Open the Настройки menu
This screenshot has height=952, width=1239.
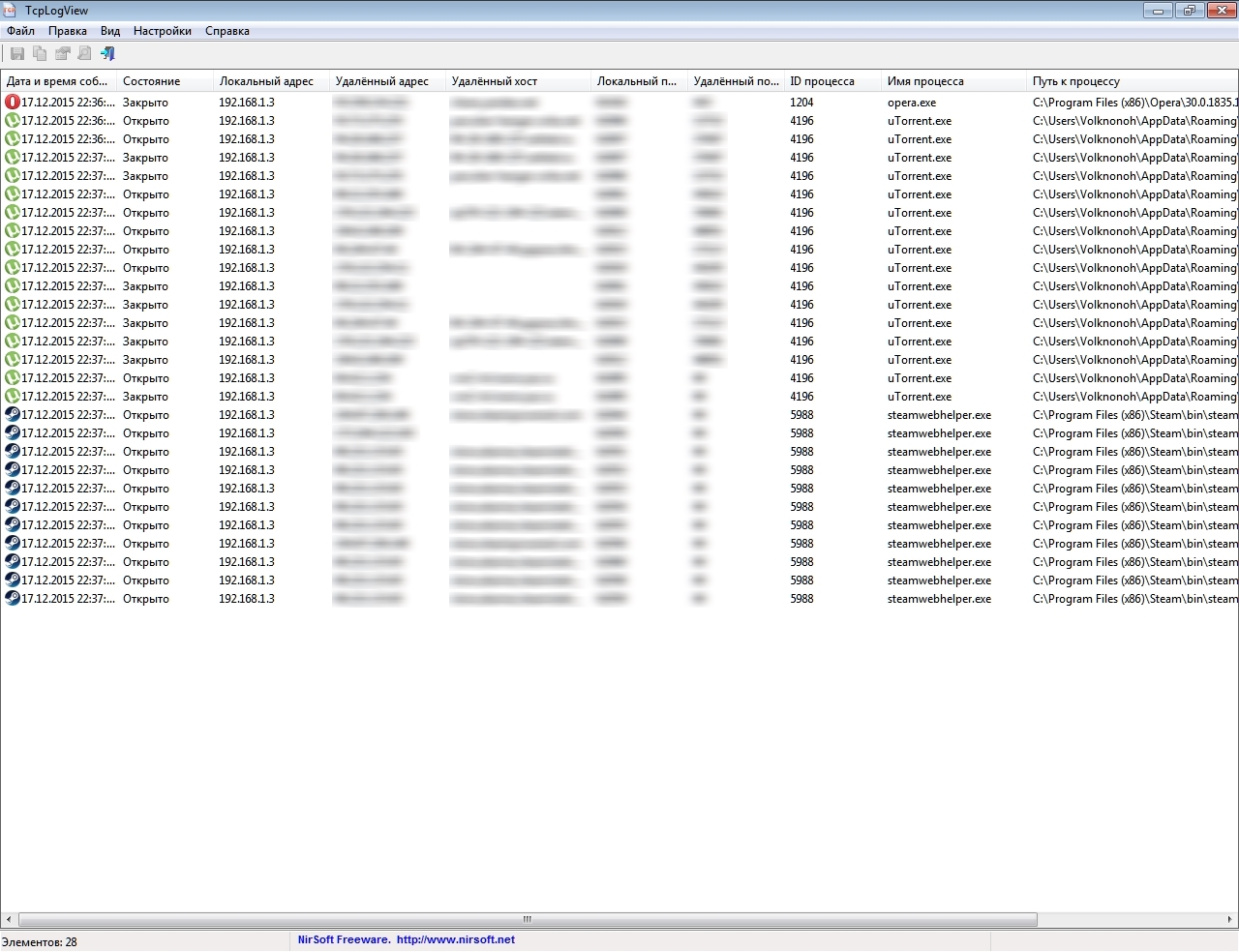coord(163,31)
